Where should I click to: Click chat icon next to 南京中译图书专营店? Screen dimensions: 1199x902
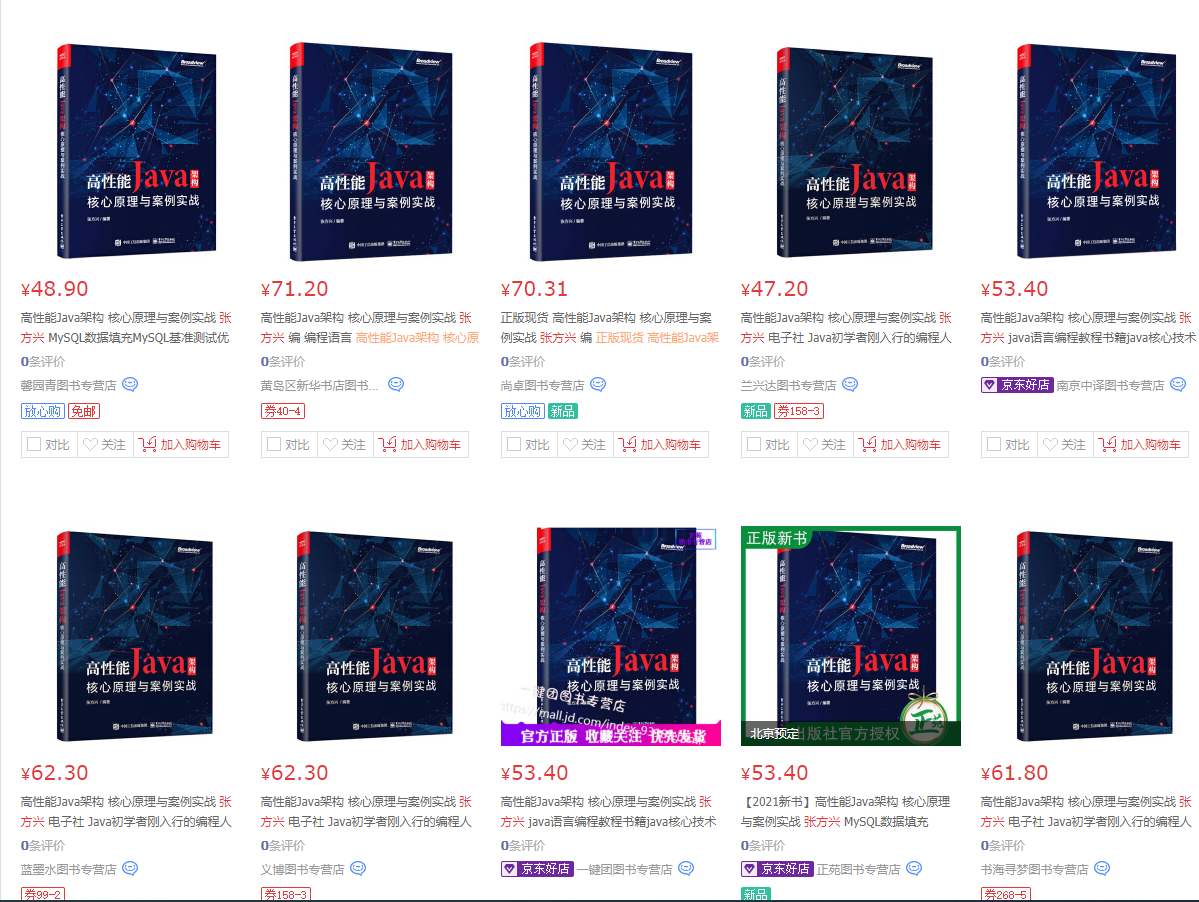1178,384
